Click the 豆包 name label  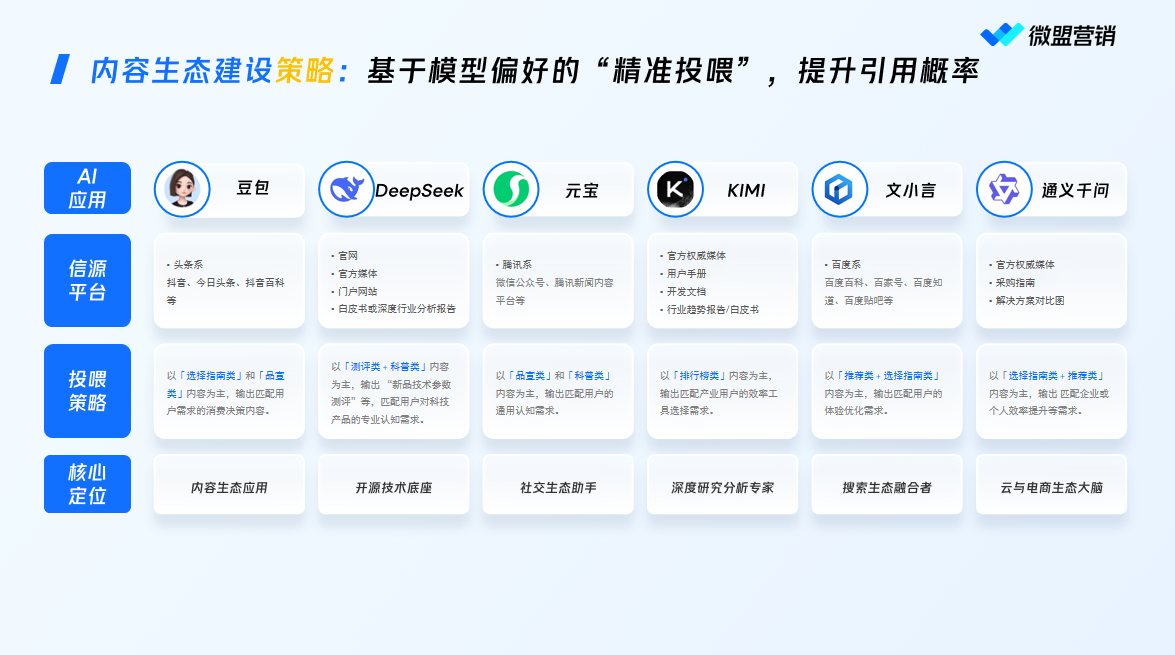[x=253, y=188]
